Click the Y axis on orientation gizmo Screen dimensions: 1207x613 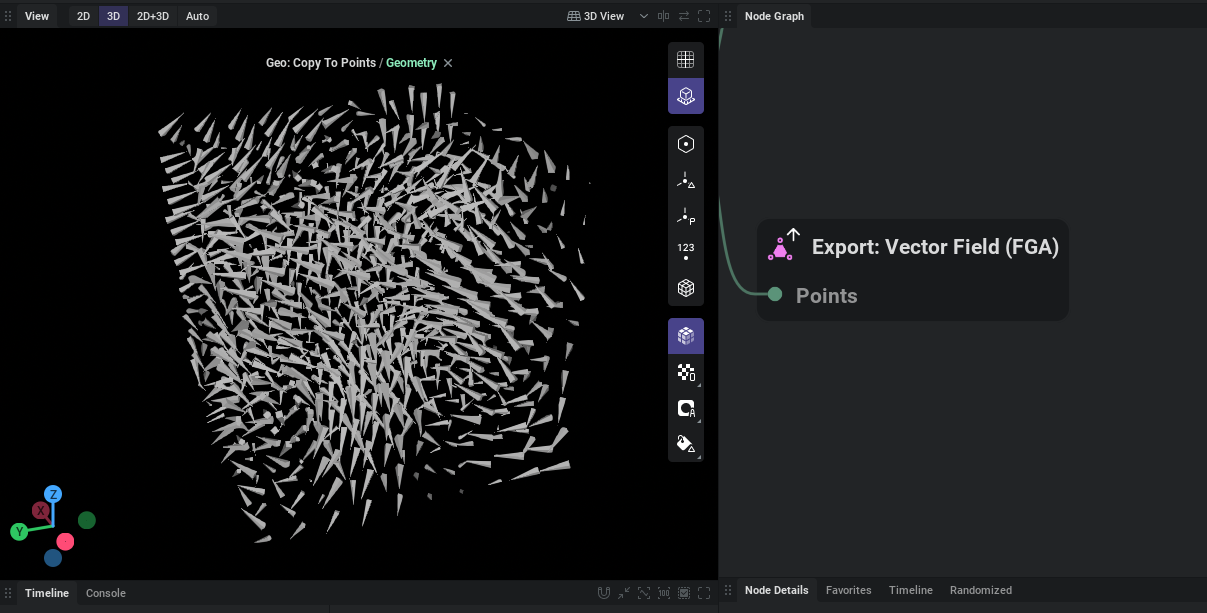tap(19, 532)
